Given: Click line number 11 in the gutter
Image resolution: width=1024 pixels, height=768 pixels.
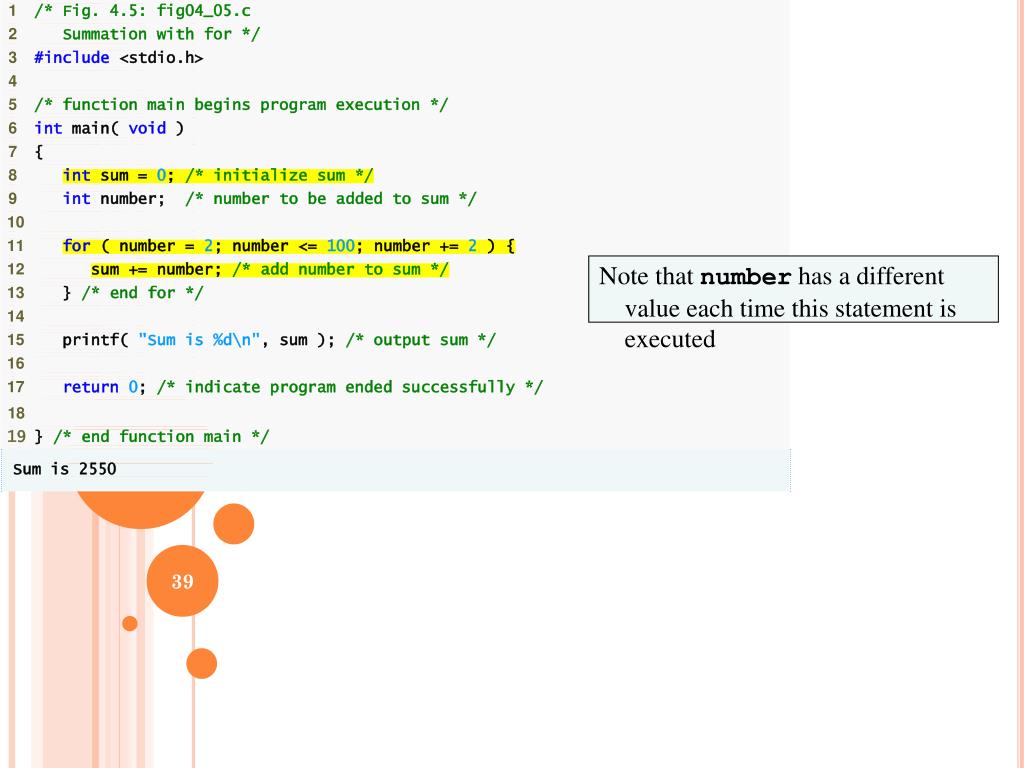Looking at the screenshot, I should [x=16, y=246].
